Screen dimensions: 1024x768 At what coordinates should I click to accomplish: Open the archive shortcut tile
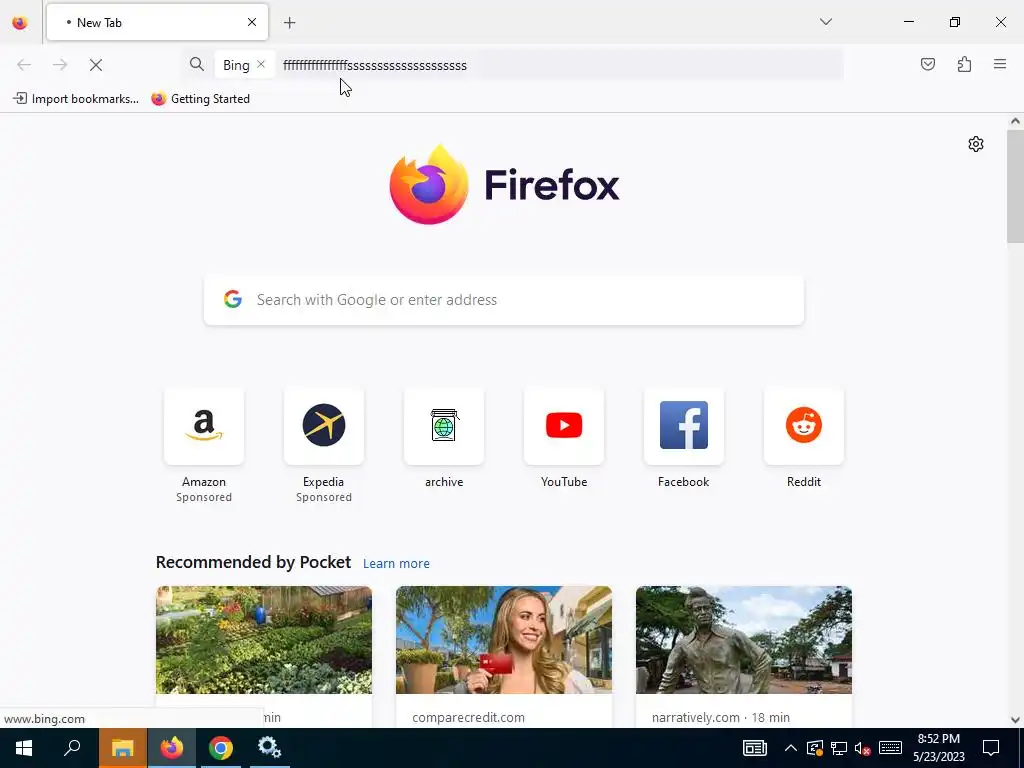click(x=444, y=426)
